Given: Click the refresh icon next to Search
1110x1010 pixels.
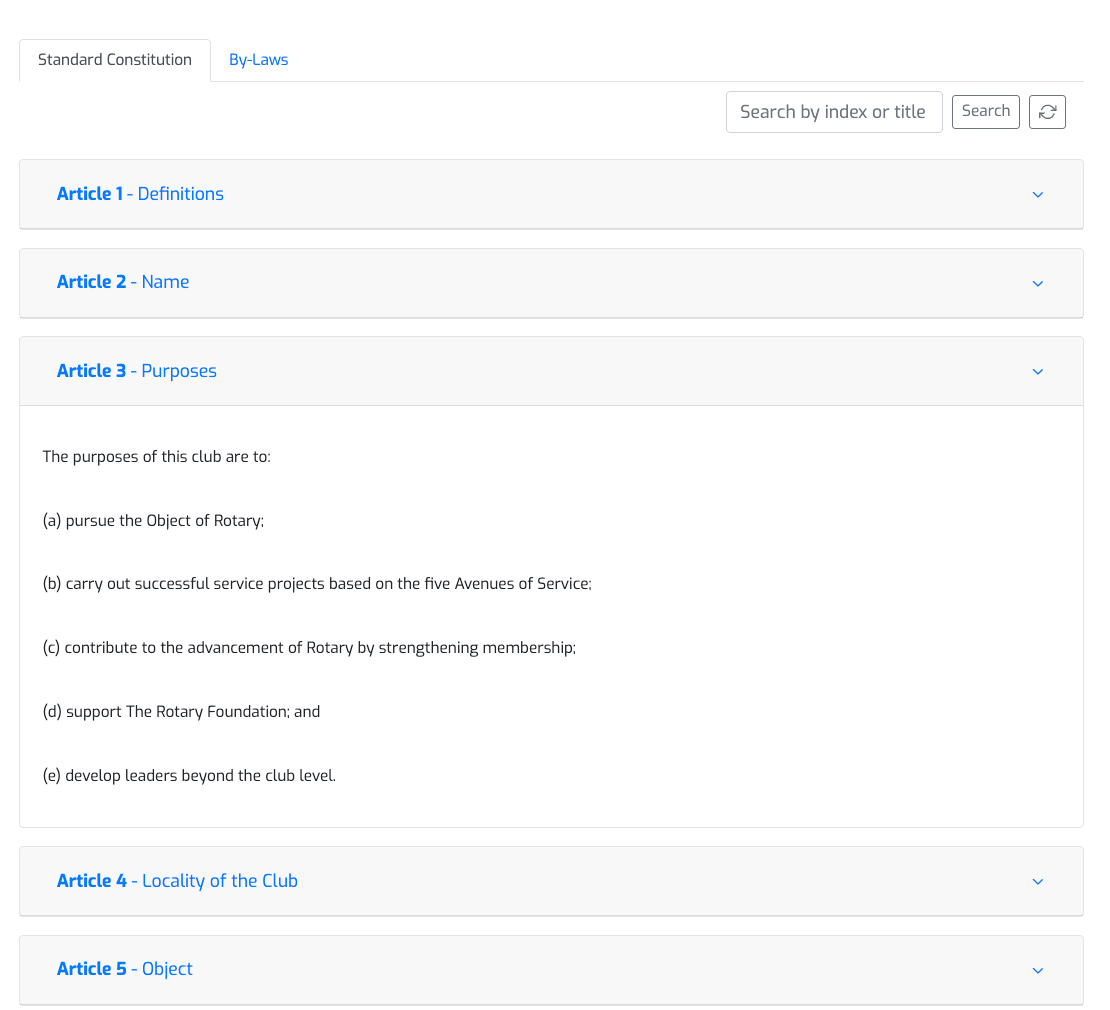Looking at the screenshot, I should (x=1047, y=112).
